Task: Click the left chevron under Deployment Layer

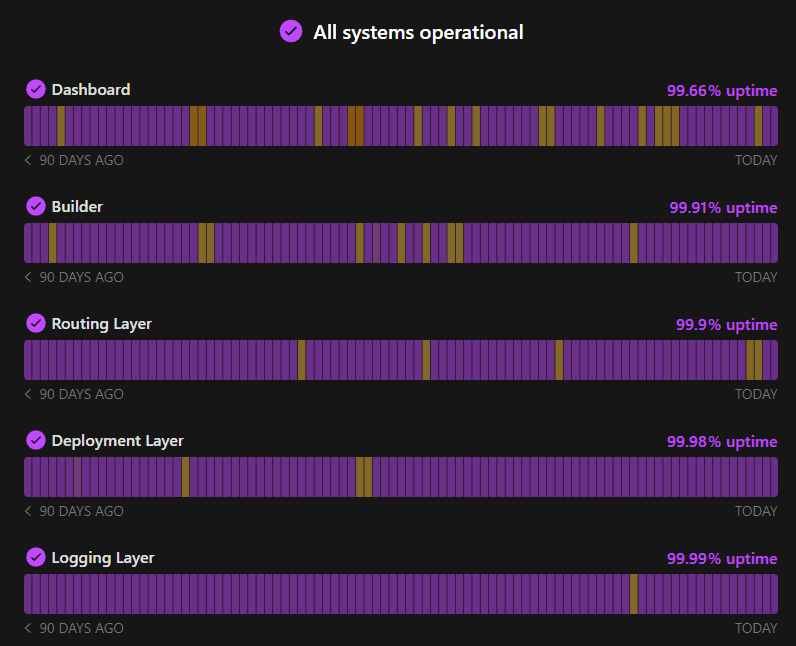Action: 28,511
